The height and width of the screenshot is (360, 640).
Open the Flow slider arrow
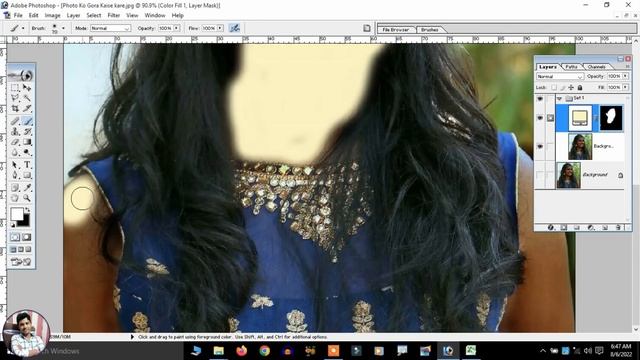(x=220, y=28)
